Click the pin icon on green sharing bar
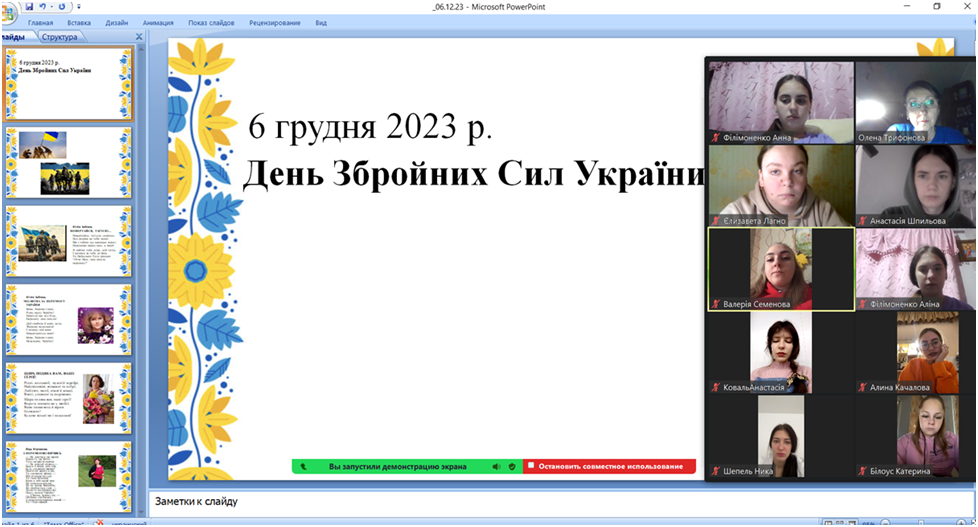Viewport: 978px width, 527px height. pyautogui.click(x=304, y=466)
